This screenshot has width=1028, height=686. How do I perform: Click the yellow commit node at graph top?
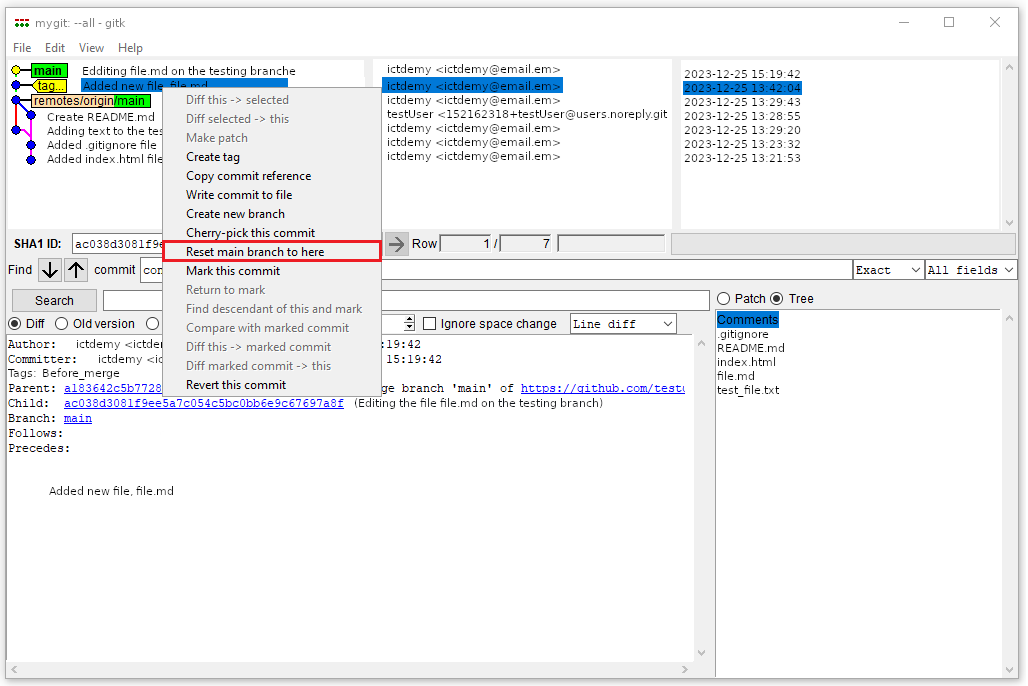(16, 71)
